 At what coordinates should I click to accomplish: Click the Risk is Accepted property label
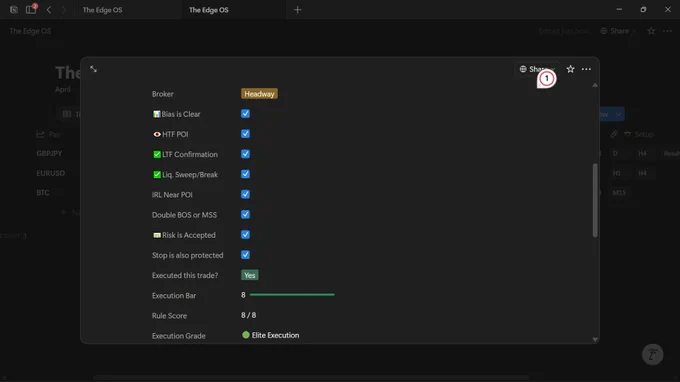click(184, 235)
